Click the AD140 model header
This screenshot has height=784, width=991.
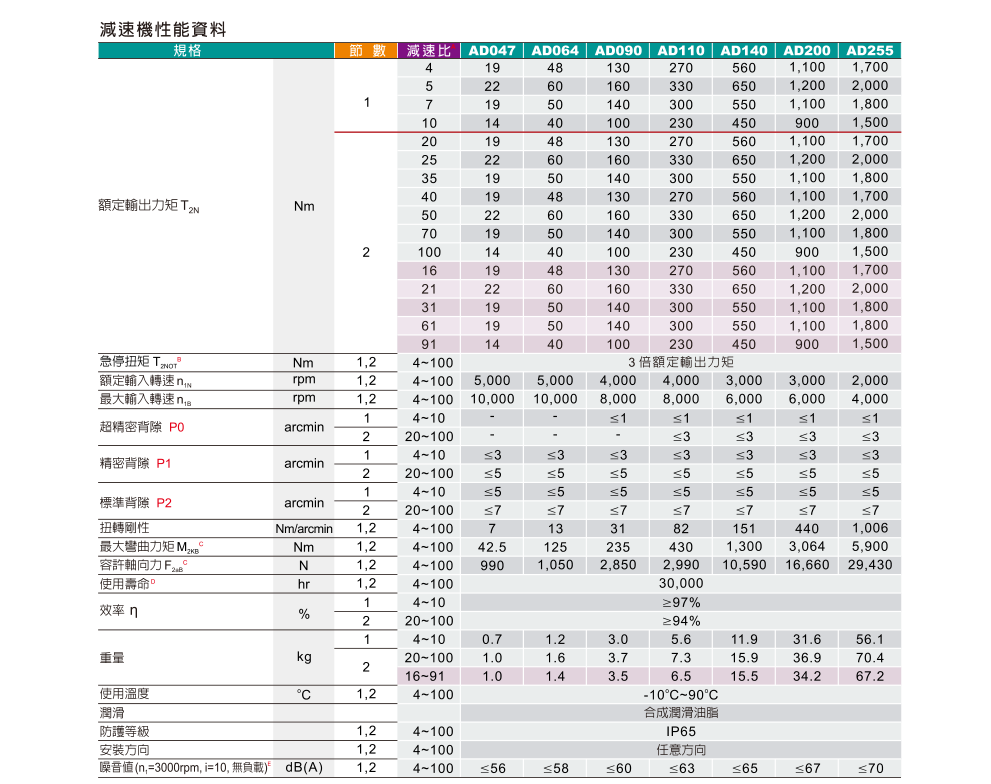click(744, 50)
